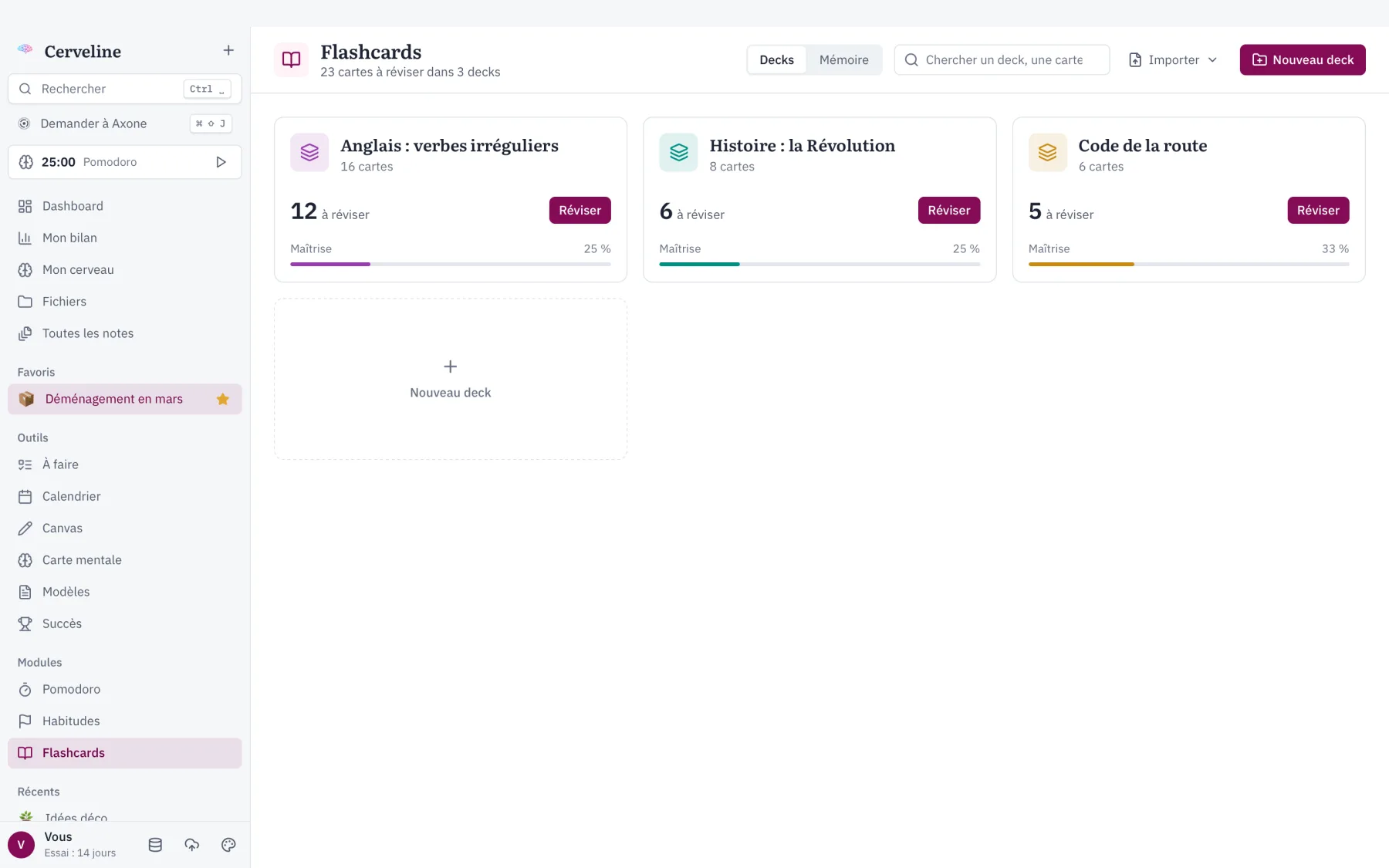
Task: Switch to the Mémoire tab
Action: pyautogui.click(x=843, y=59)
